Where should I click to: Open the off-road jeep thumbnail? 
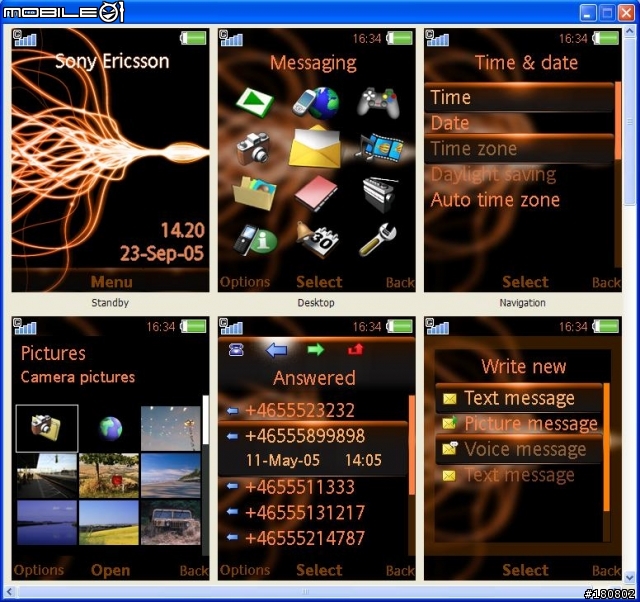click(x=171, y=523)
